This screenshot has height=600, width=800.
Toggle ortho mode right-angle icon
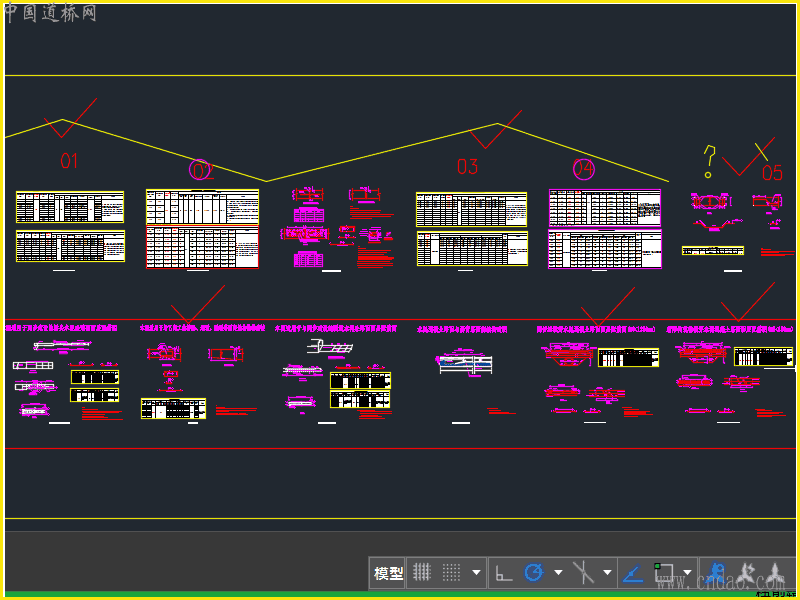click(504, 572)
